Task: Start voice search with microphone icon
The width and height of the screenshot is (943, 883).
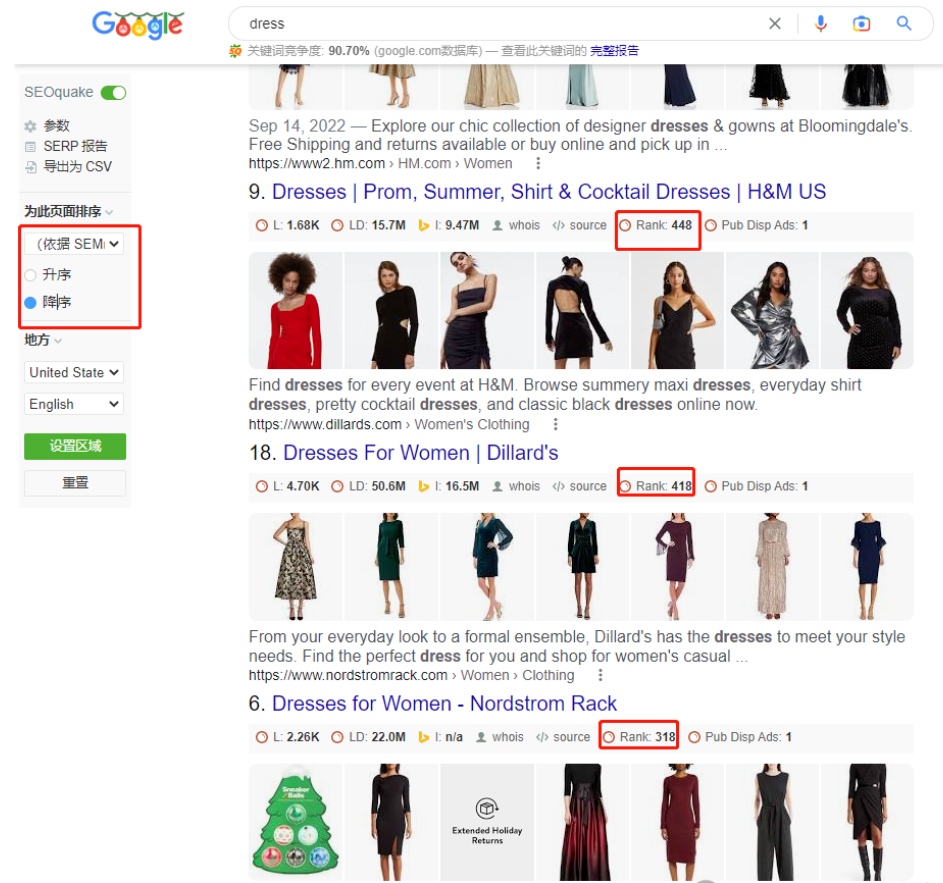Action: click(x=820, y=23)
